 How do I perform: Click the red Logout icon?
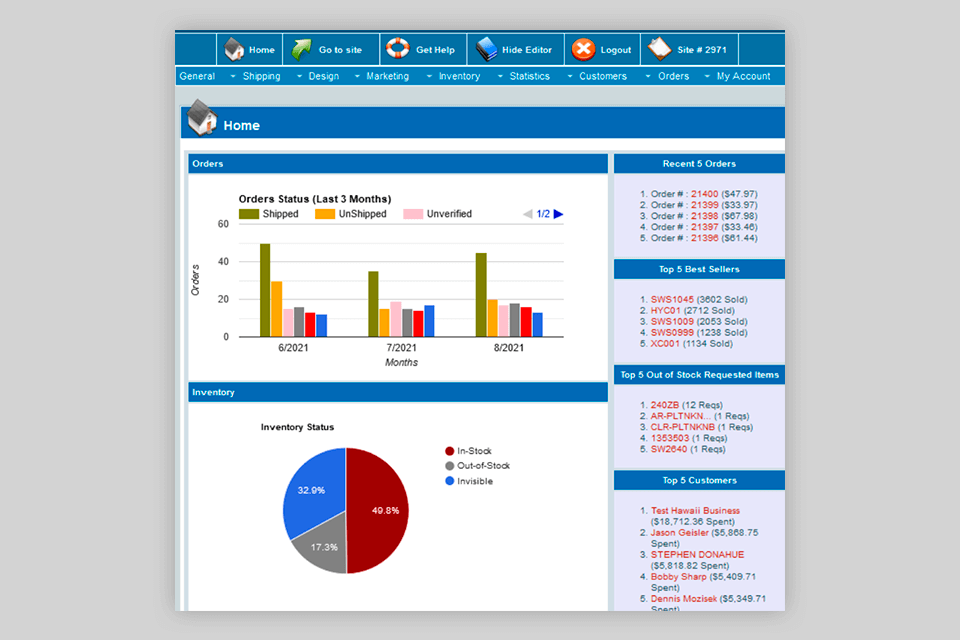pyautogui.click(x=585, y=48)
